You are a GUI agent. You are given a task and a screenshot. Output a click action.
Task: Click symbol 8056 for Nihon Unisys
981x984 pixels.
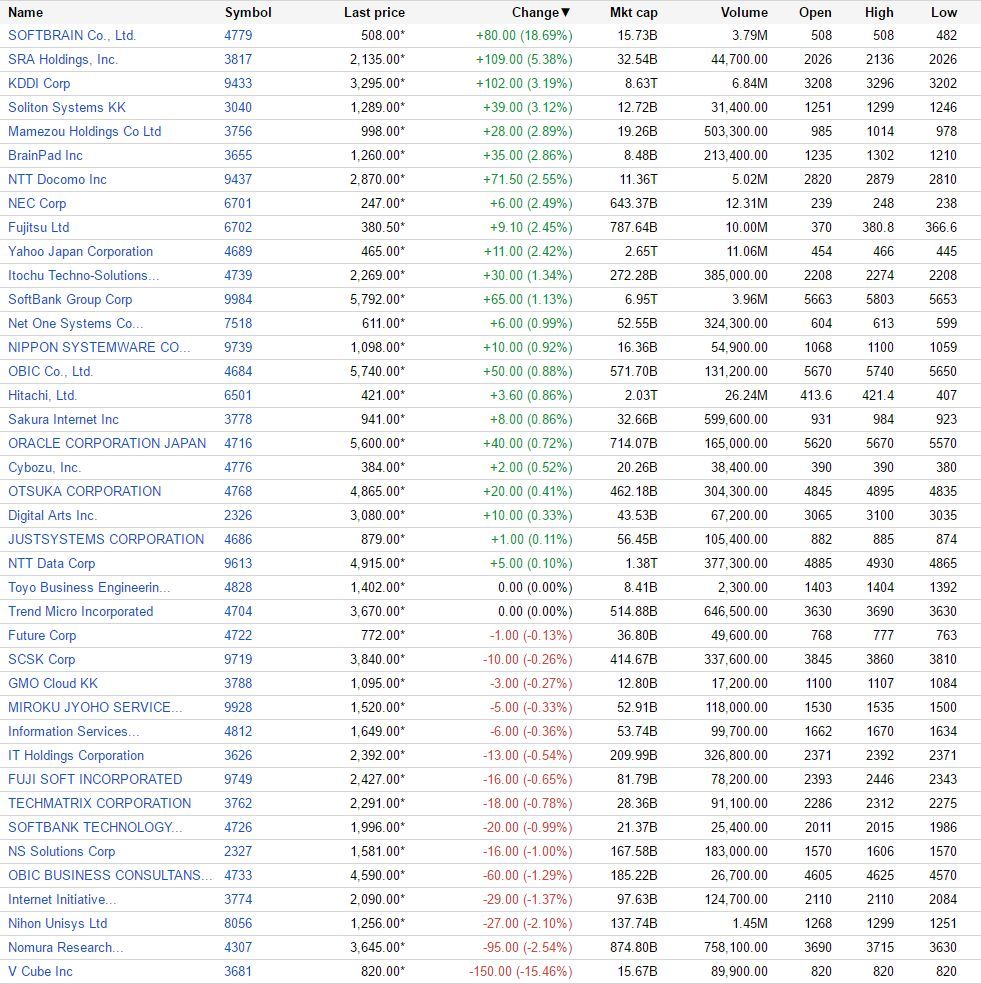click(238, 924)
